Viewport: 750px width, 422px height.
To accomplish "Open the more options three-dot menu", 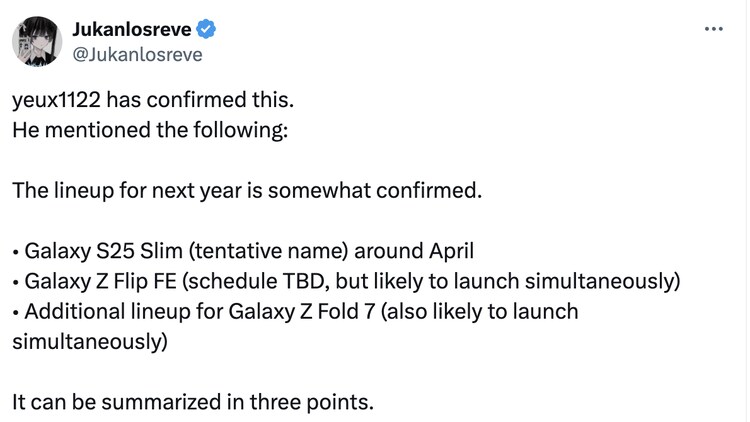I will (x=713, y=28).
